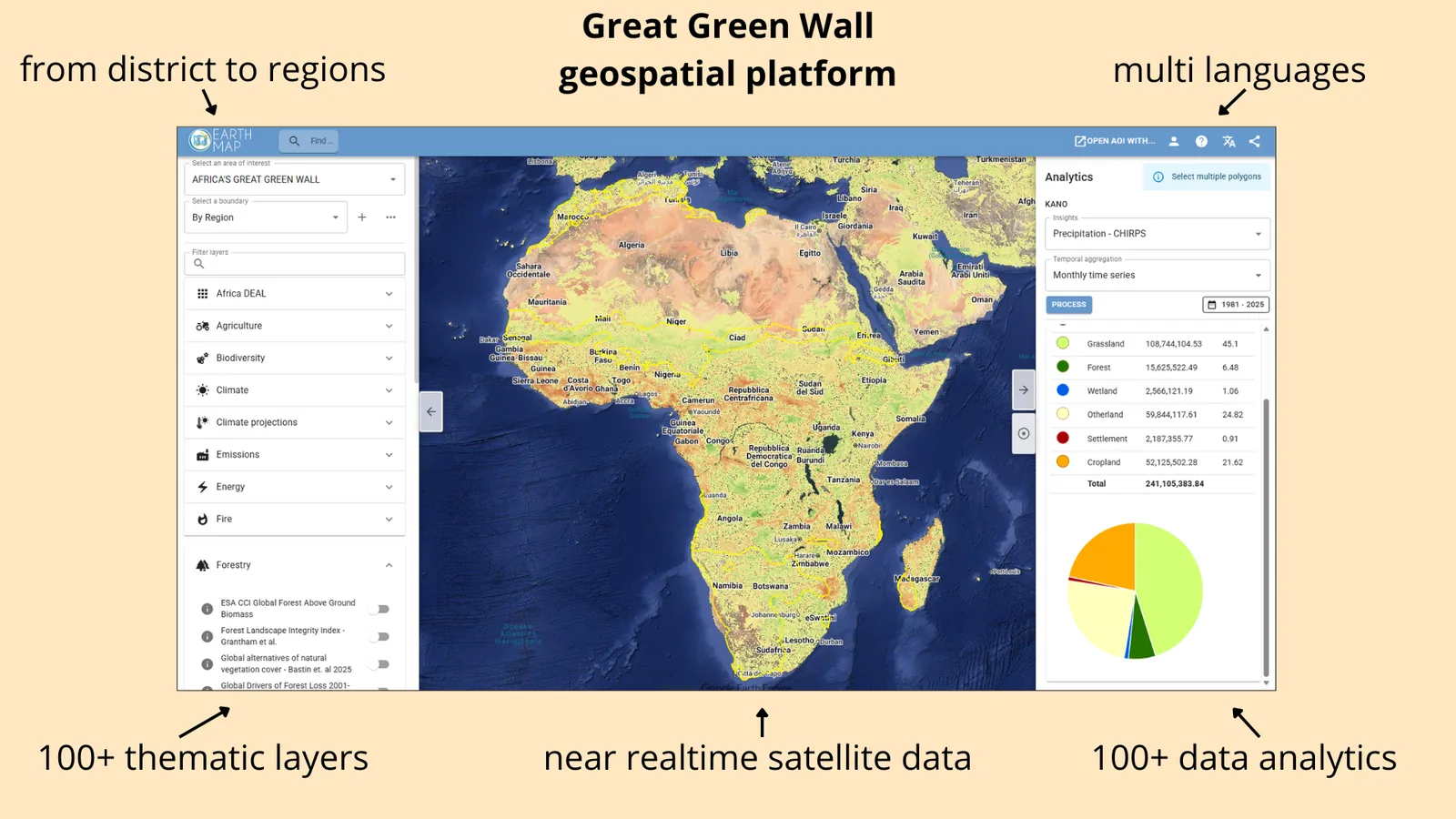
Task: Toggle Global alternatives of natural vegetation layer
Action: tap(382, 663)
